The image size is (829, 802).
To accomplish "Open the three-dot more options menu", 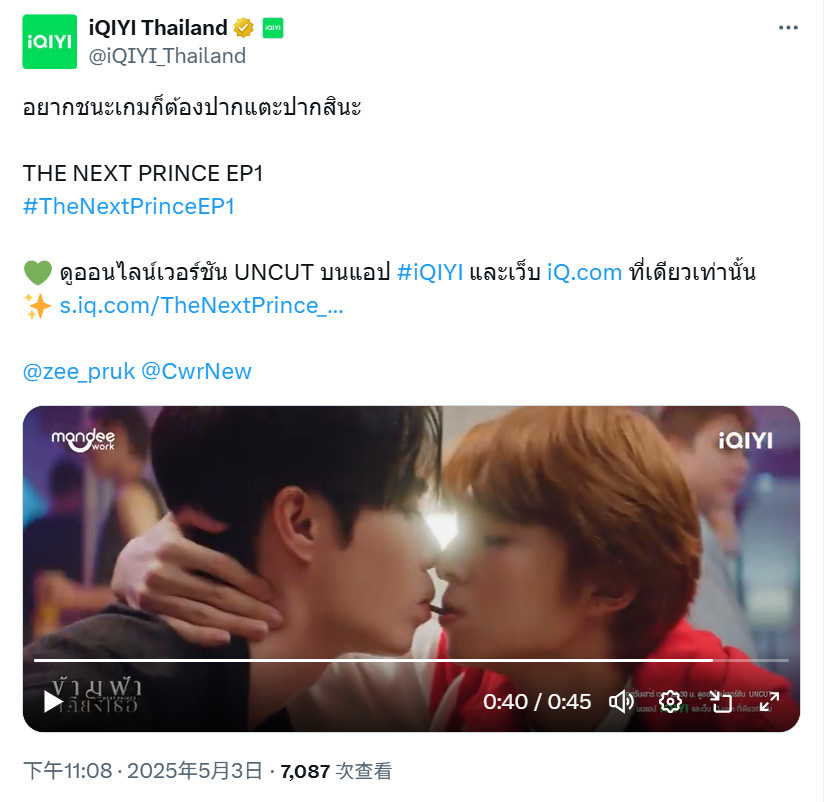I will click(788, 27).
